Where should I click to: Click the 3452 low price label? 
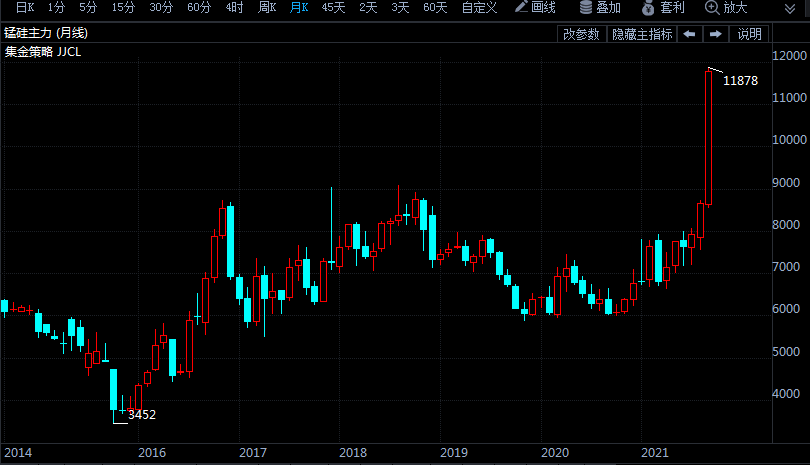[142, 414]
